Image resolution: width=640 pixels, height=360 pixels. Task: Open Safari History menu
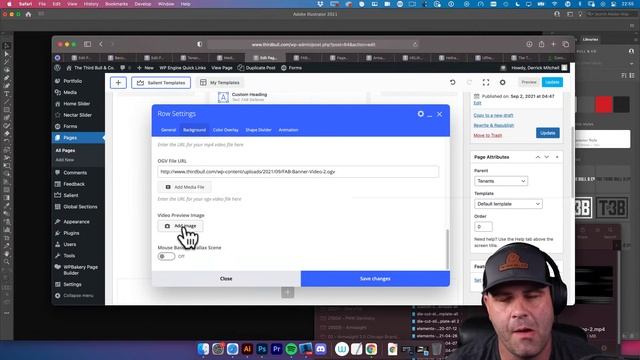tap(91, 4)
